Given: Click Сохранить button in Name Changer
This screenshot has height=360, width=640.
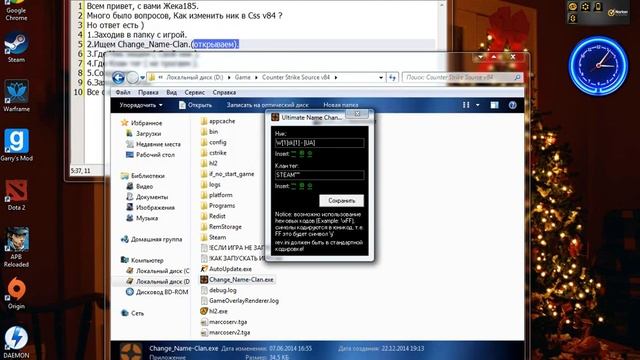Looking at the screenshot, I should pyautogui.click(x=341, y=200).
